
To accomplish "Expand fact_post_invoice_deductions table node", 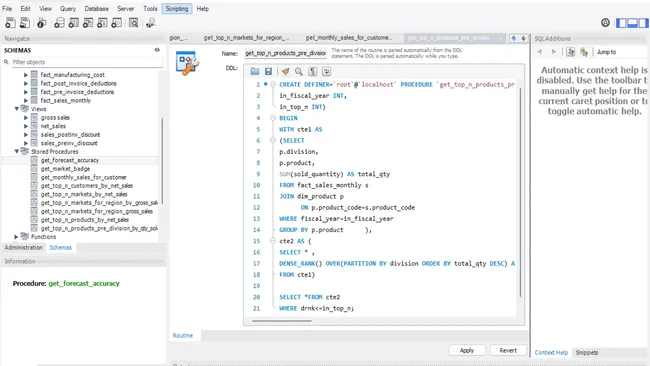I will [x=26, y=83].
